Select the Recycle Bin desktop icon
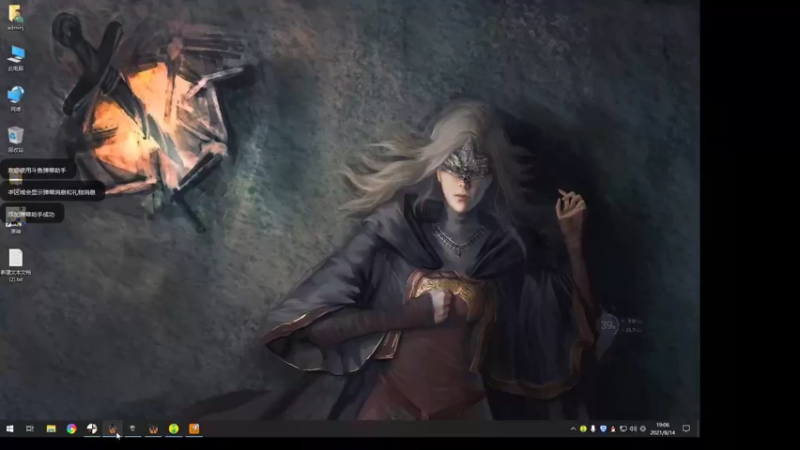800x450 pixels. (16, 139)
